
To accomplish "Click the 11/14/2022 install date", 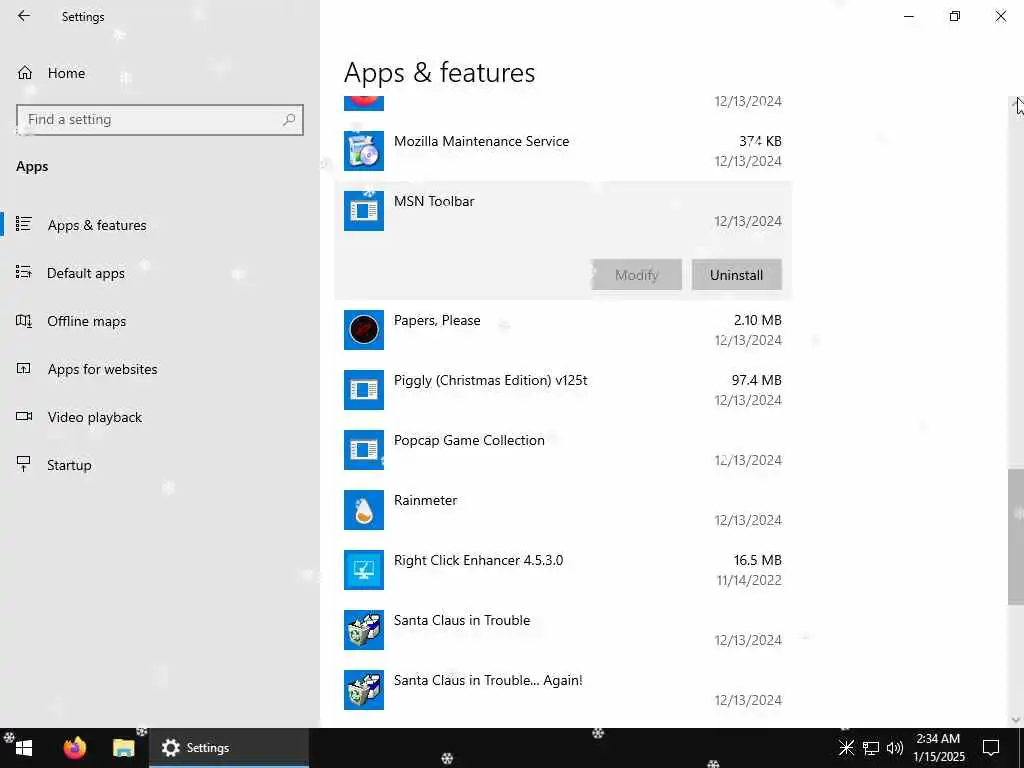I will (x=748, y=580).
